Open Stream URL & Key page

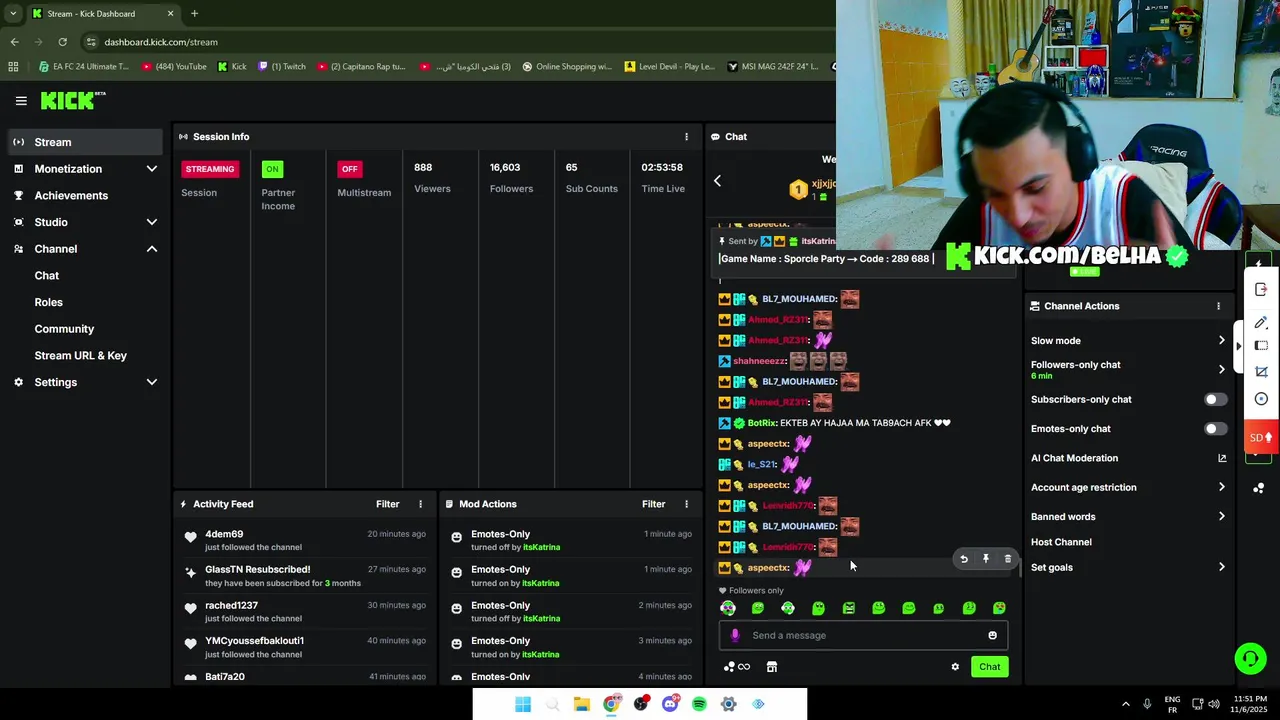(81, 356)
